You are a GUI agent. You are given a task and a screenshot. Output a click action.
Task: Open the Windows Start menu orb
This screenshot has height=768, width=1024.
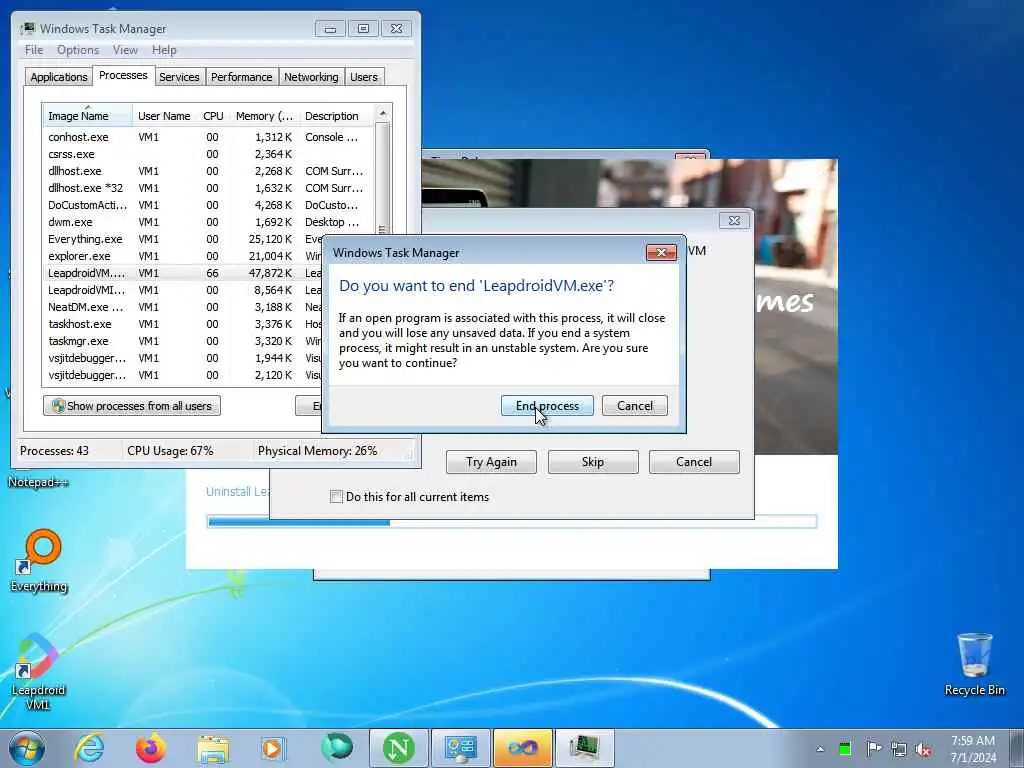coord(27,748)
